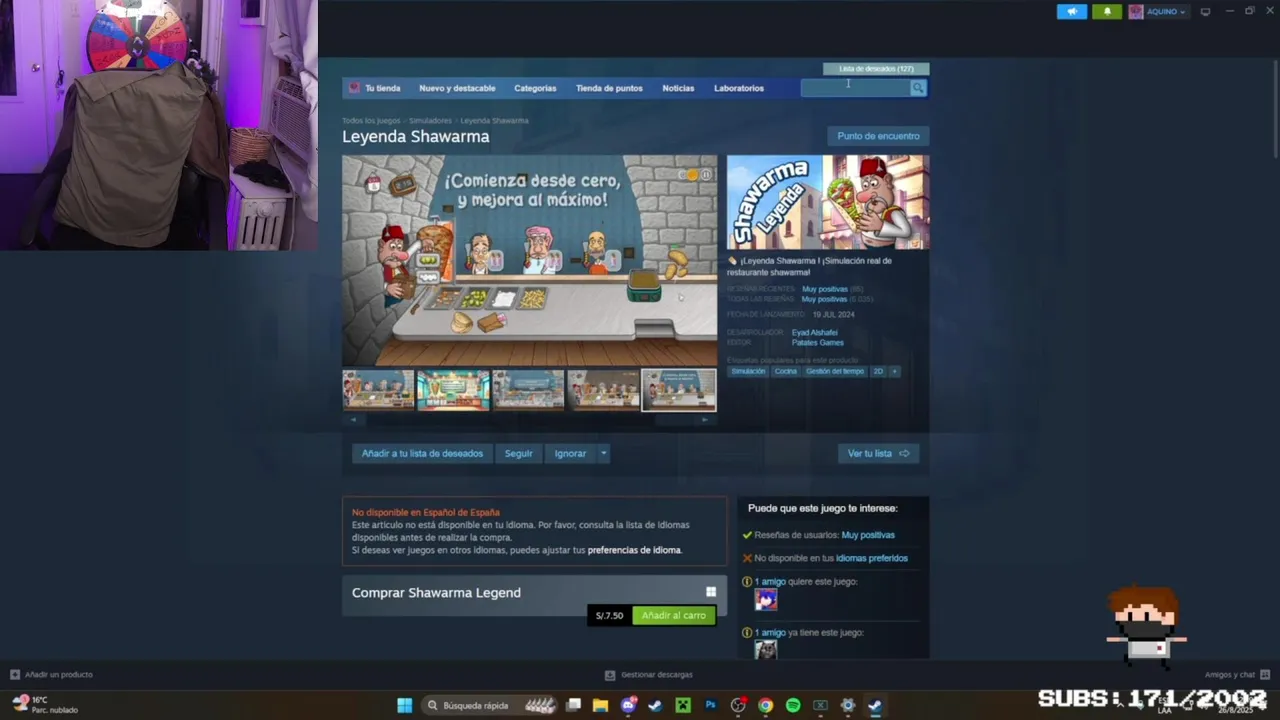Click the thumbnail strip left arrow

(352, 420)
